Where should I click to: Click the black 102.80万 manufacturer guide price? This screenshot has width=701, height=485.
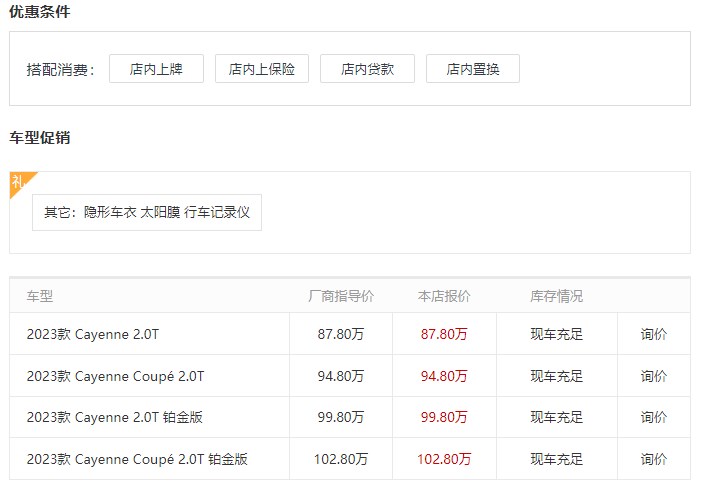point(341,459)
